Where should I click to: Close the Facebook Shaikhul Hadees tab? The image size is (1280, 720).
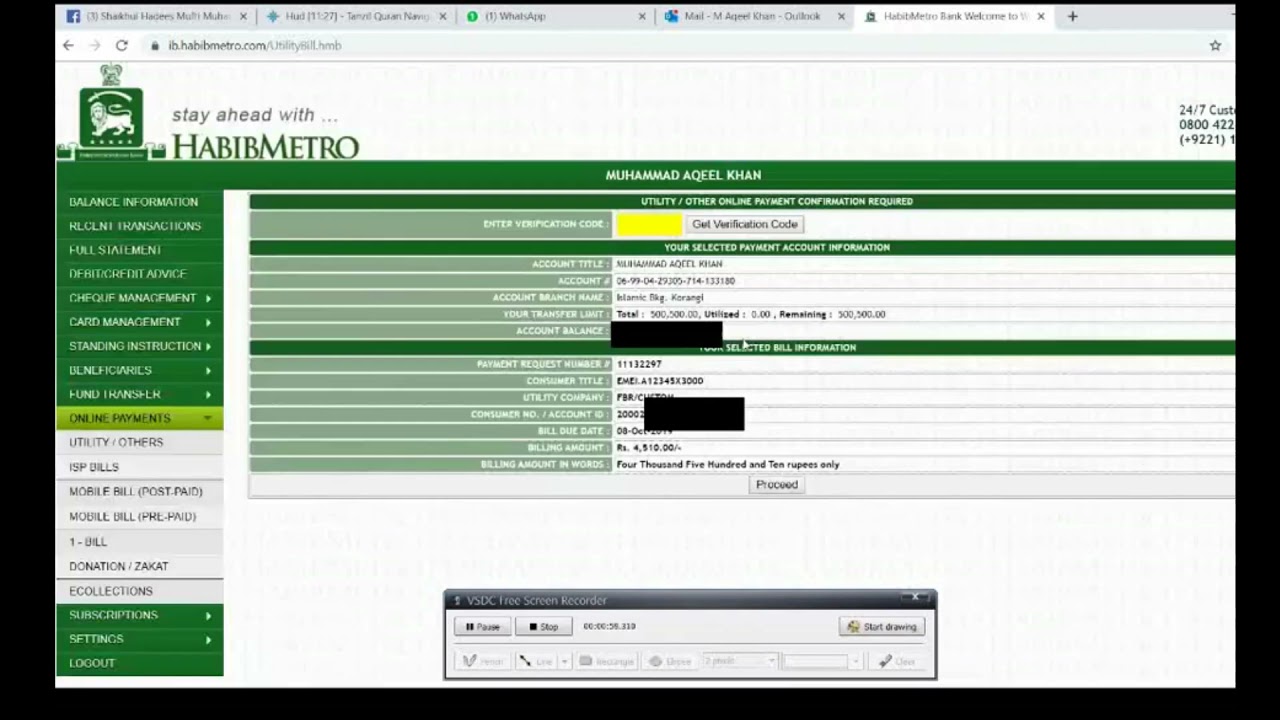(x=243, y=16)
